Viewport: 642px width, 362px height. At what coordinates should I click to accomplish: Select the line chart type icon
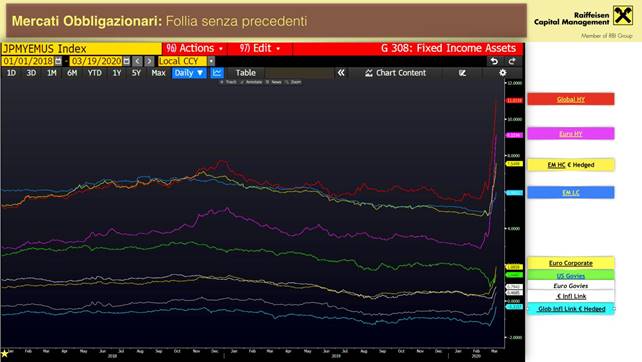217,73
